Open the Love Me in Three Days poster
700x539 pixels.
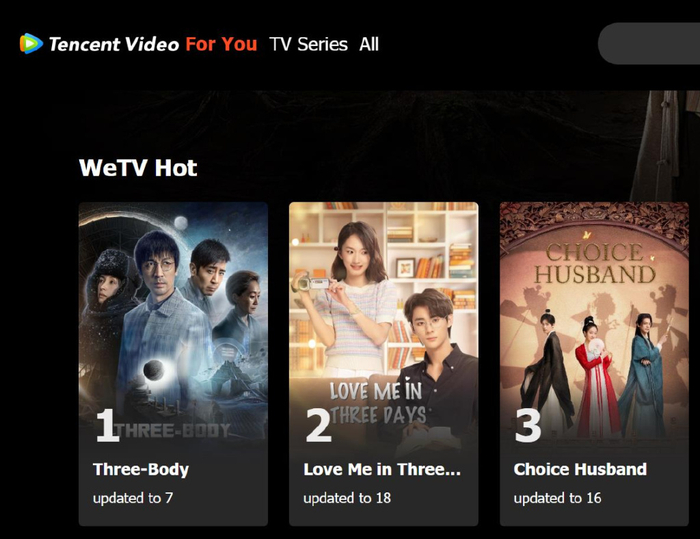(x=383, y=322)
